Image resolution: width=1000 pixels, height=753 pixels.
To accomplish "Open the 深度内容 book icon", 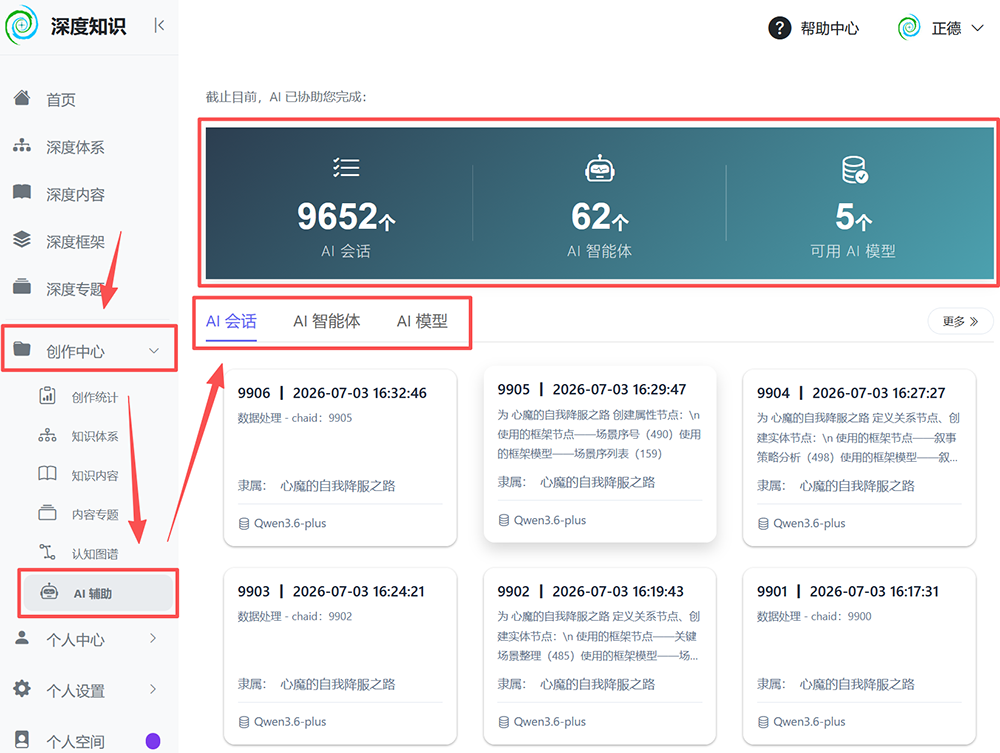I will 22,192.
